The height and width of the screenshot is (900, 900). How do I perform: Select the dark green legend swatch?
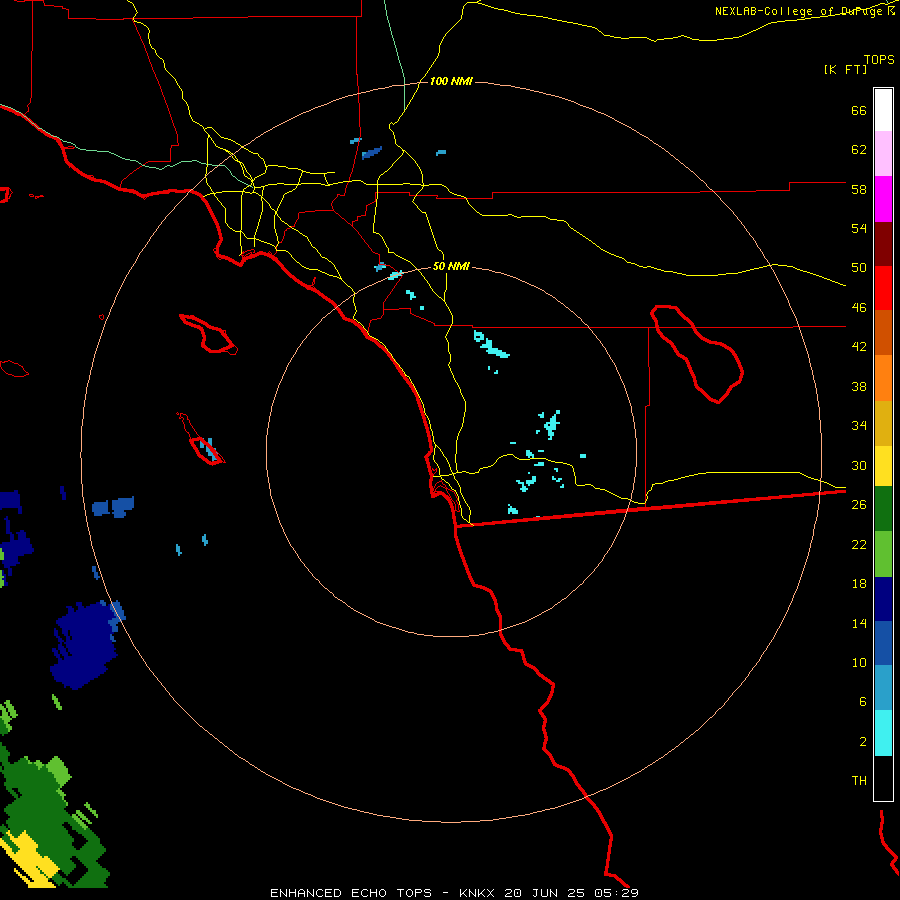[883, 509]
